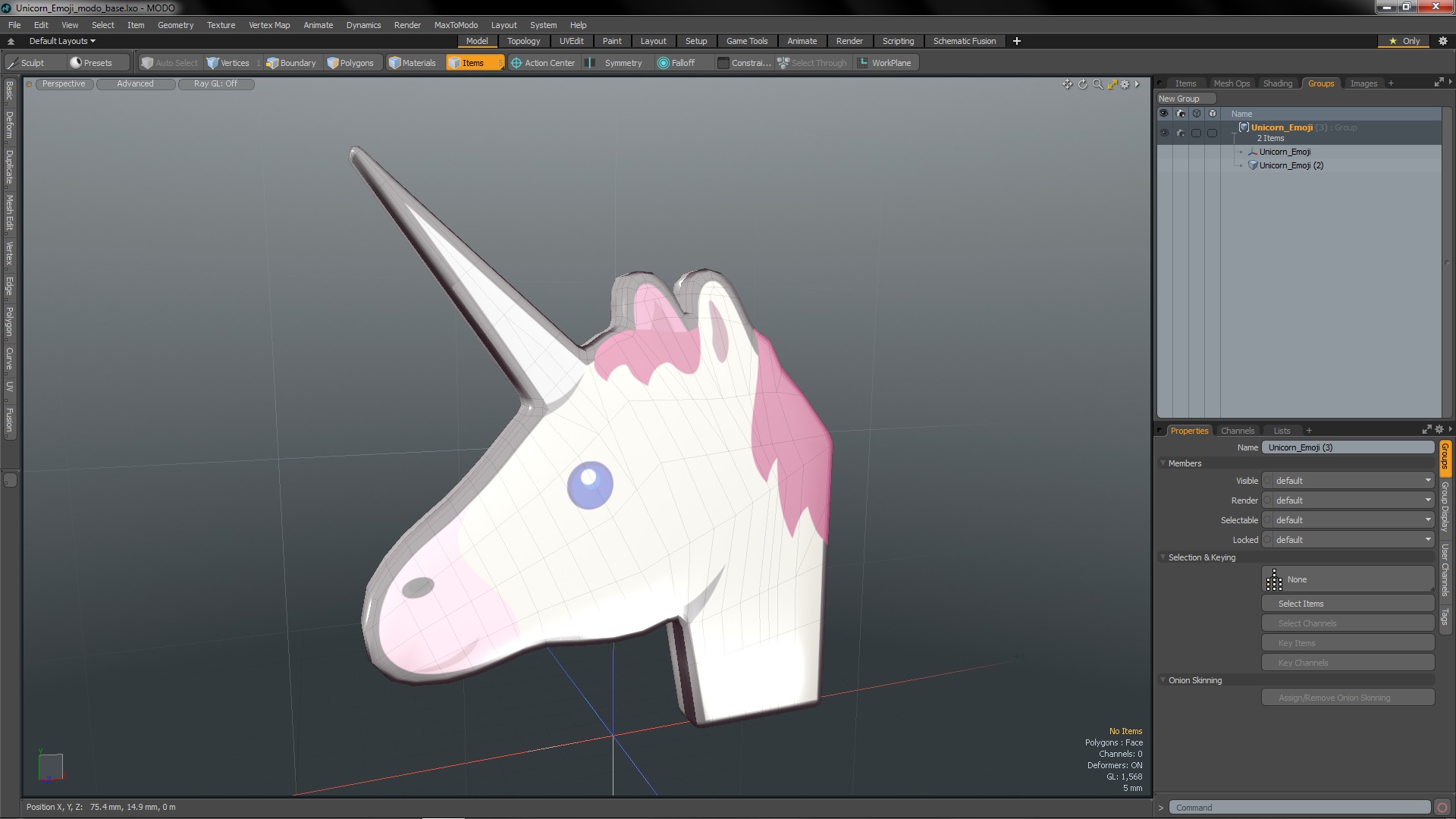Open the Mesh Edit sidebar tab
Screen dimensions: 1456x819
(9, 212)
